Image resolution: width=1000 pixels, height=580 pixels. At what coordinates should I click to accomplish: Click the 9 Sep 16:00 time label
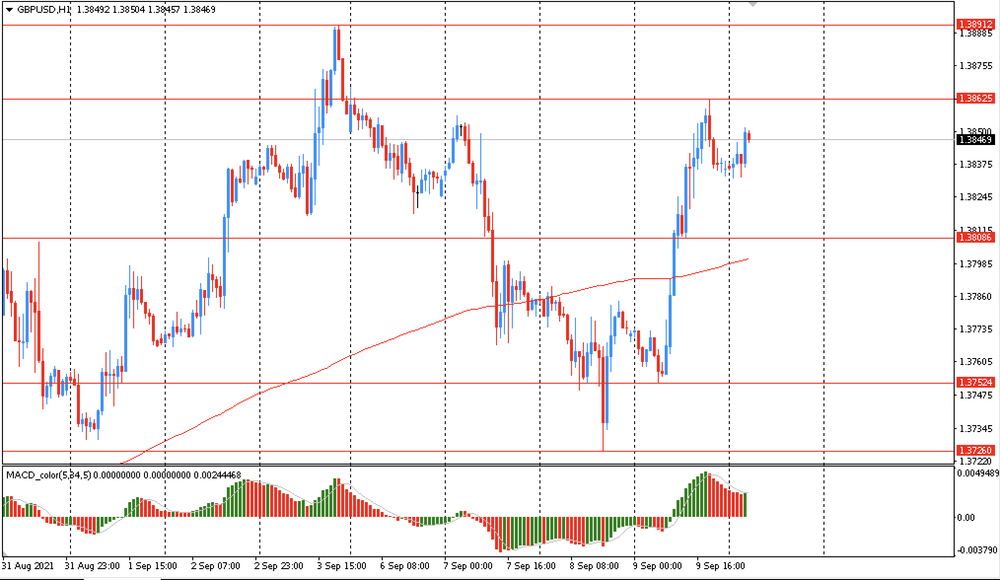721,566
